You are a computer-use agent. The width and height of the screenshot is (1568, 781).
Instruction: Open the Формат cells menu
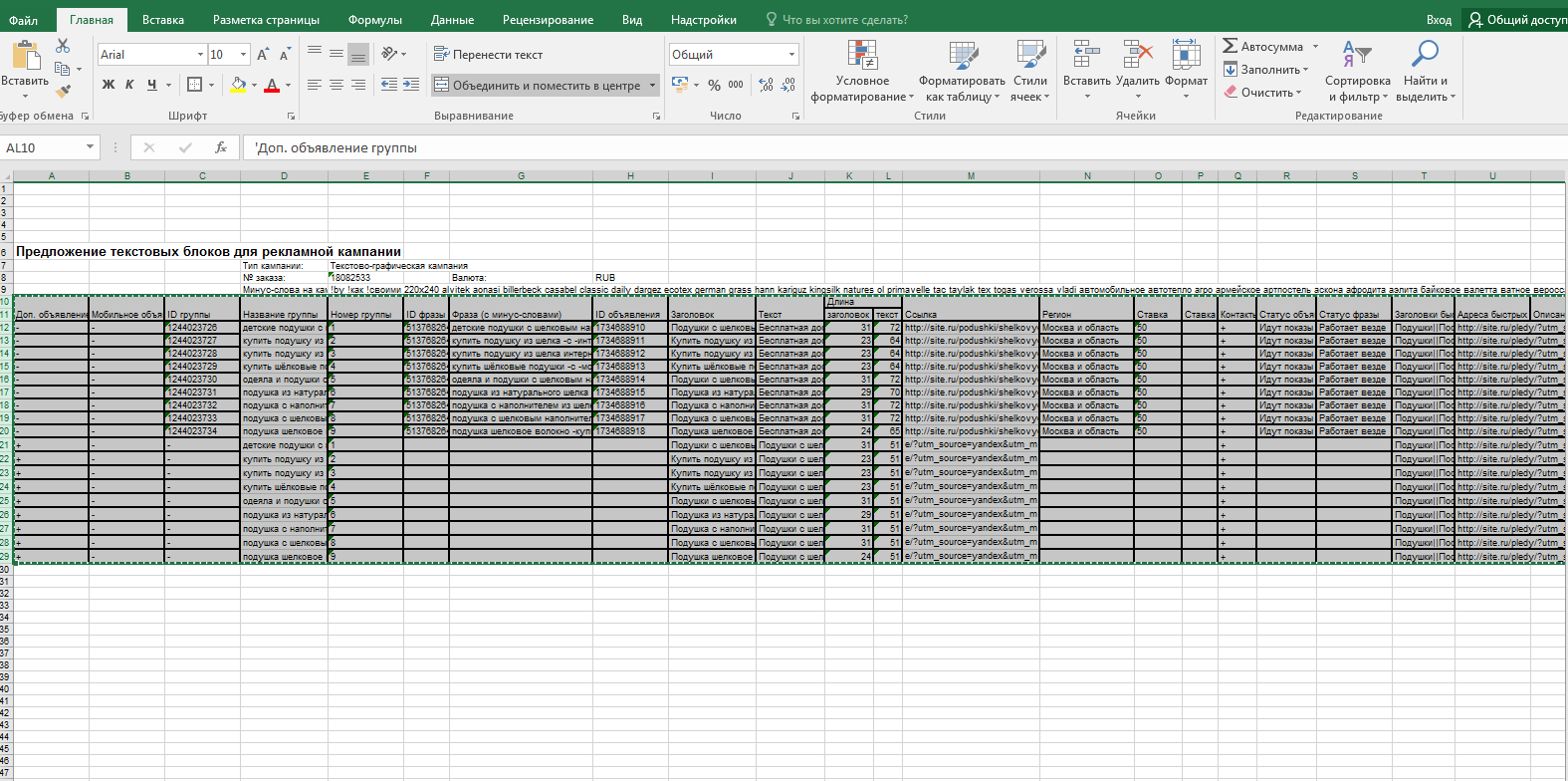click(x=1186, y=70)
